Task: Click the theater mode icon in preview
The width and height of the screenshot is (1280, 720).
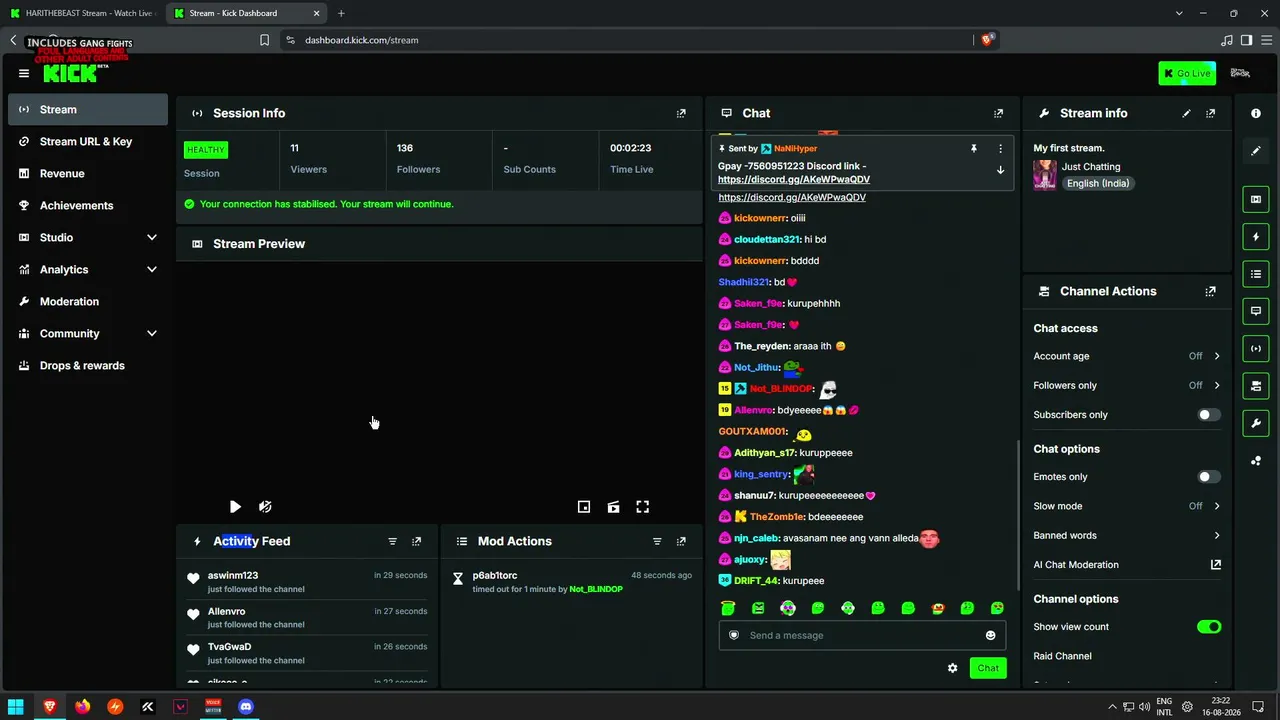Action: point(613,507)
